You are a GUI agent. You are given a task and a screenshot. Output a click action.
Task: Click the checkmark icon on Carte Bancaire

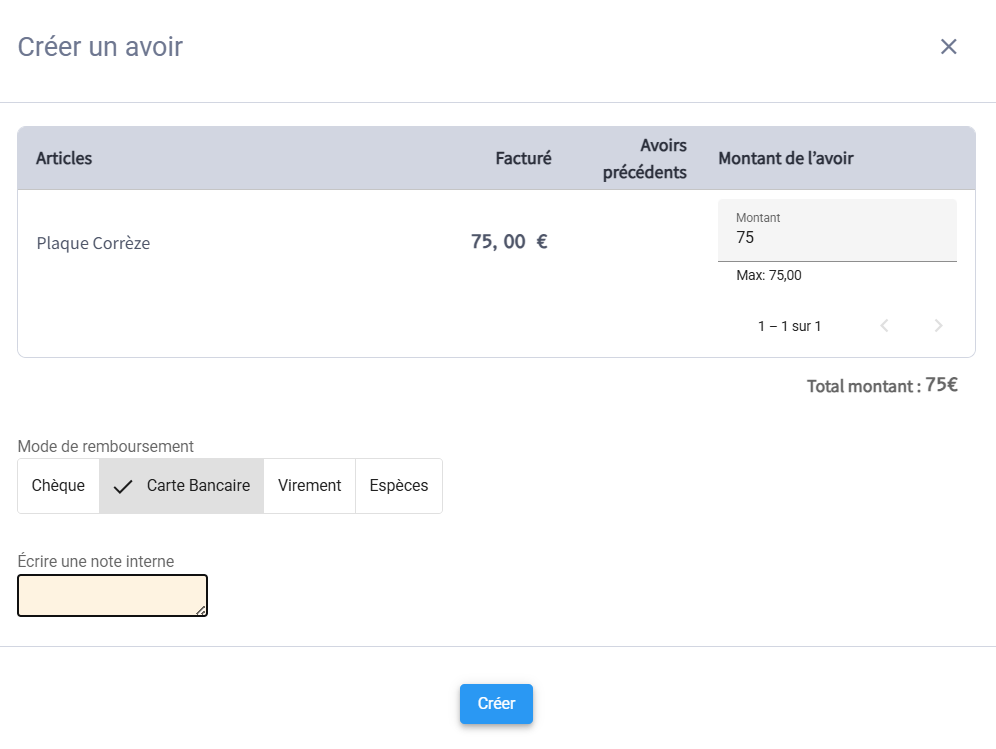[123, 487]
